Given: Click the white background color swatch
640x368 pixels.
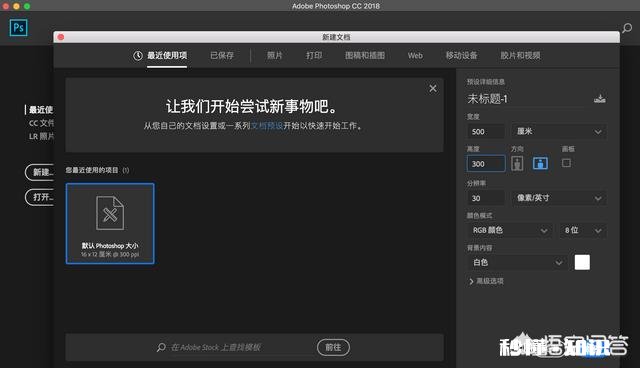Looking at the screenshot, I should [x=582, y=262].
